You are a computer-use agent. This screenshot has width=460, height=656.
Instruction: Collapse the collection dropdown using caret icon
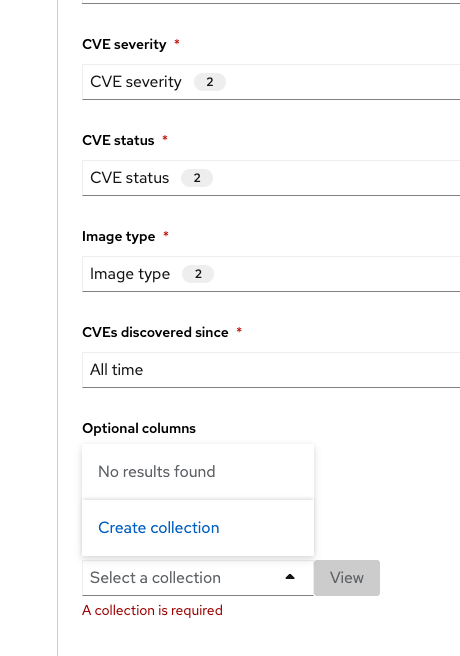click(x=290, y=577)
